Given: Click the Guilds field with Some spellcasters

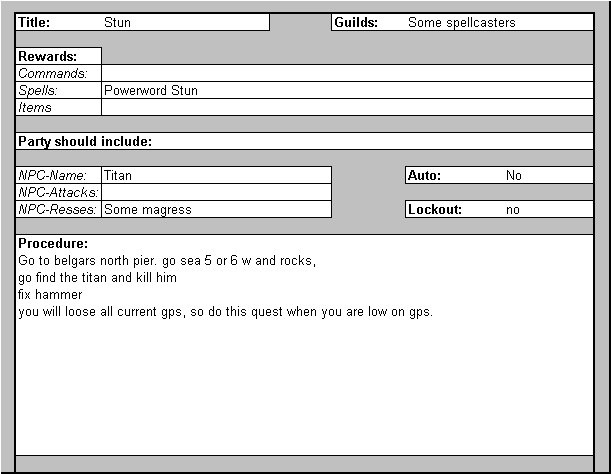Looking at the screenshot, I should 463,22.
